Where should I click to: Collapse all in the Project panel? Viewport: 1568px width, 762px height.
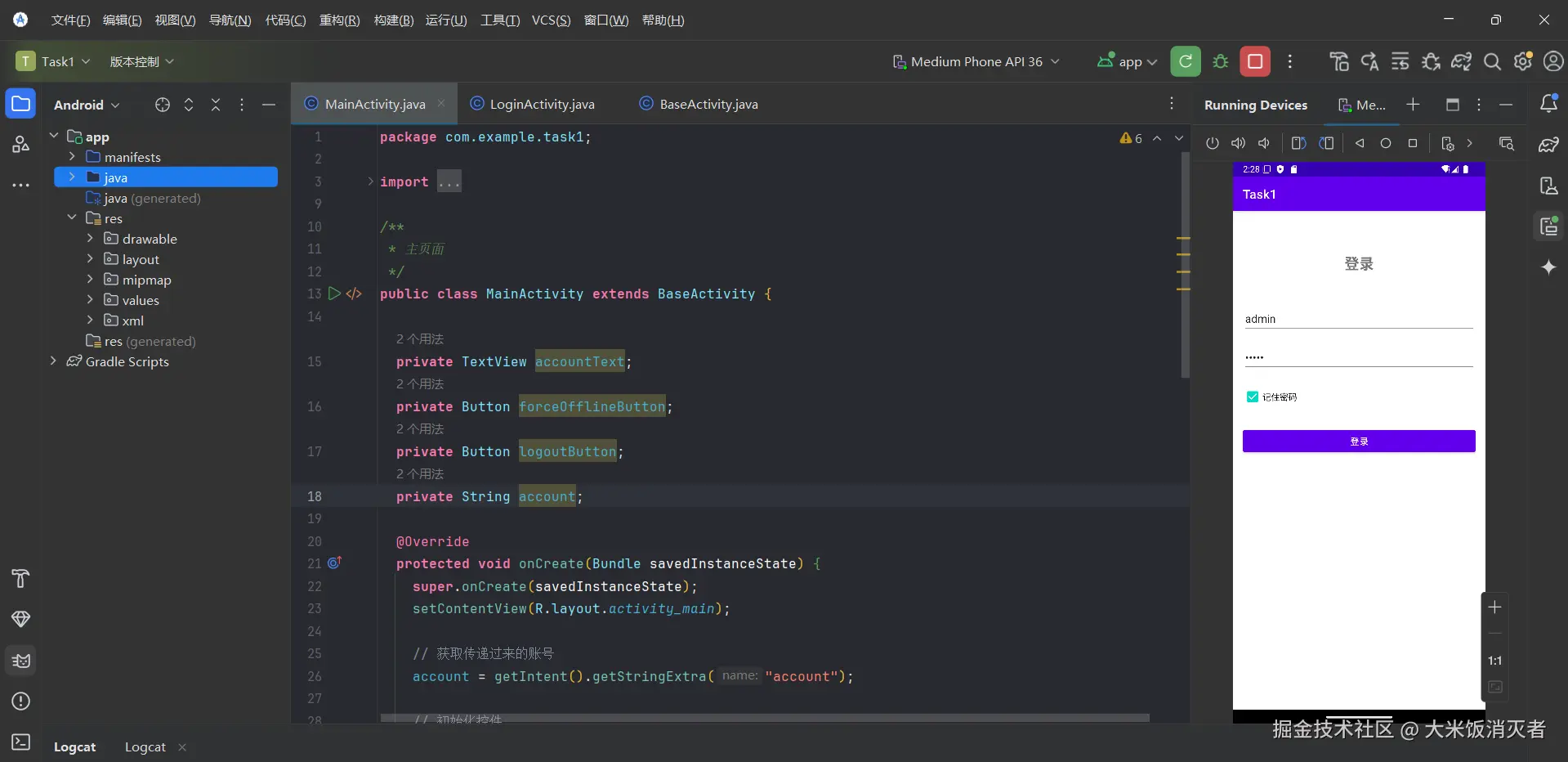(216, 105)
